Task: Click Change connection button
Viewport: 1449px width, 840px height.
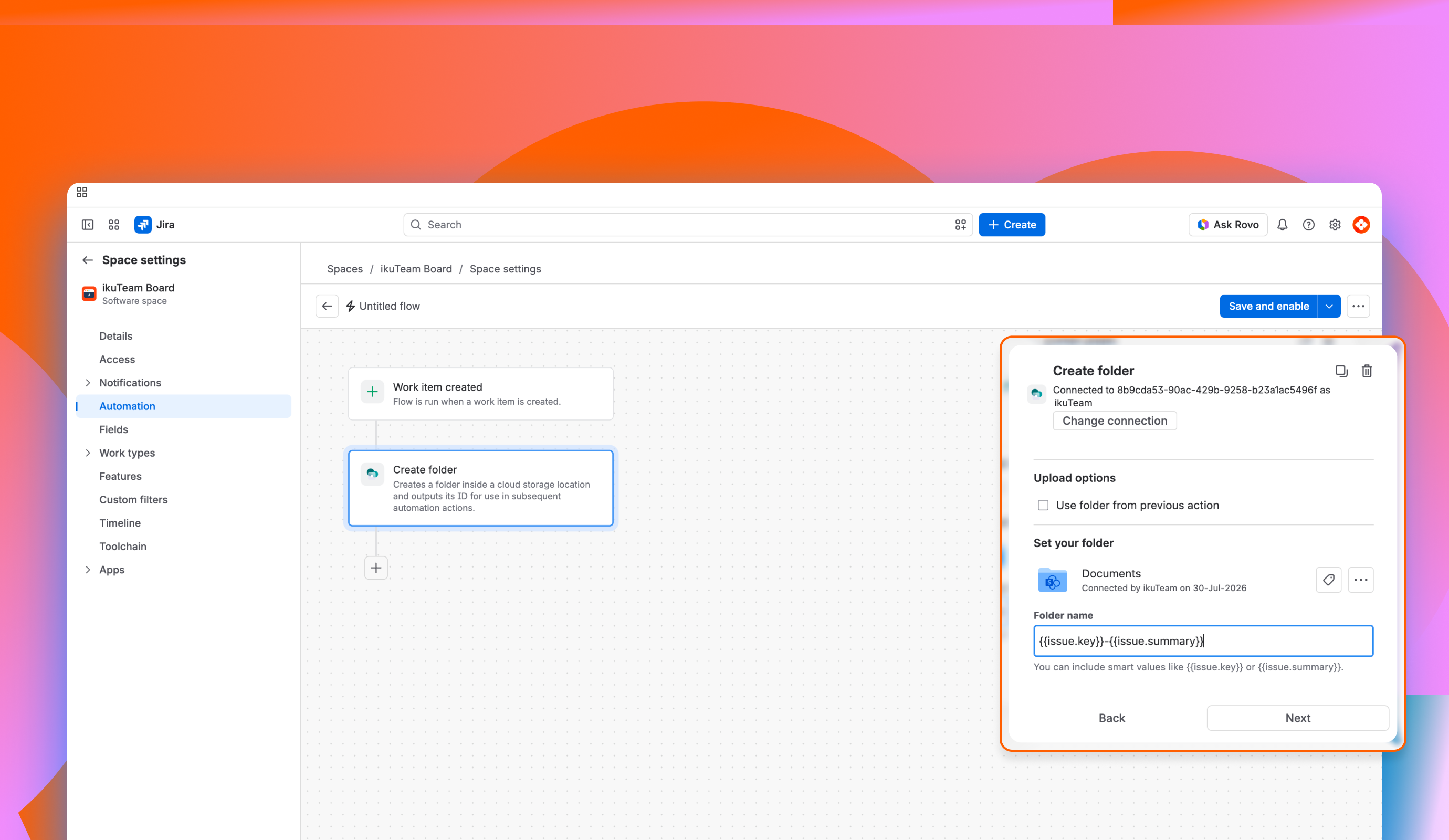Action: (1115, 421)
